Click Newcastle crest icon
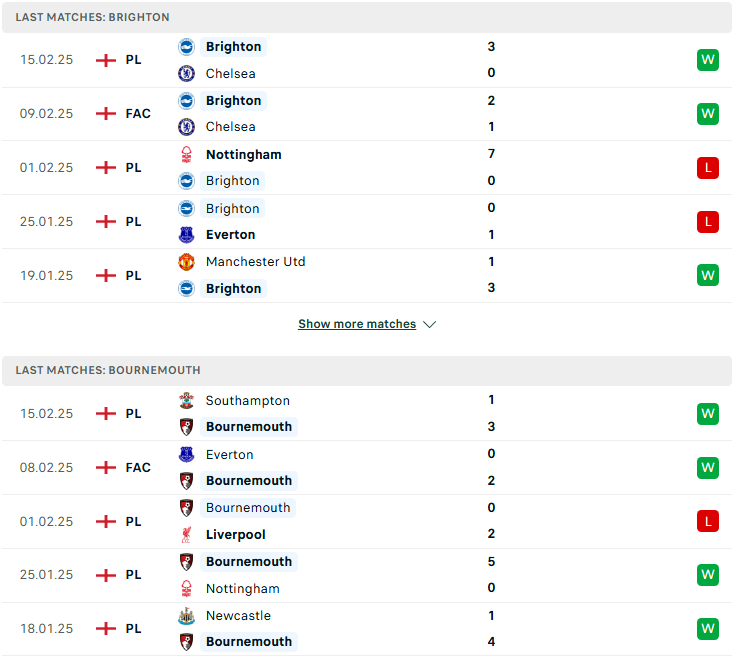 point(188,618)
